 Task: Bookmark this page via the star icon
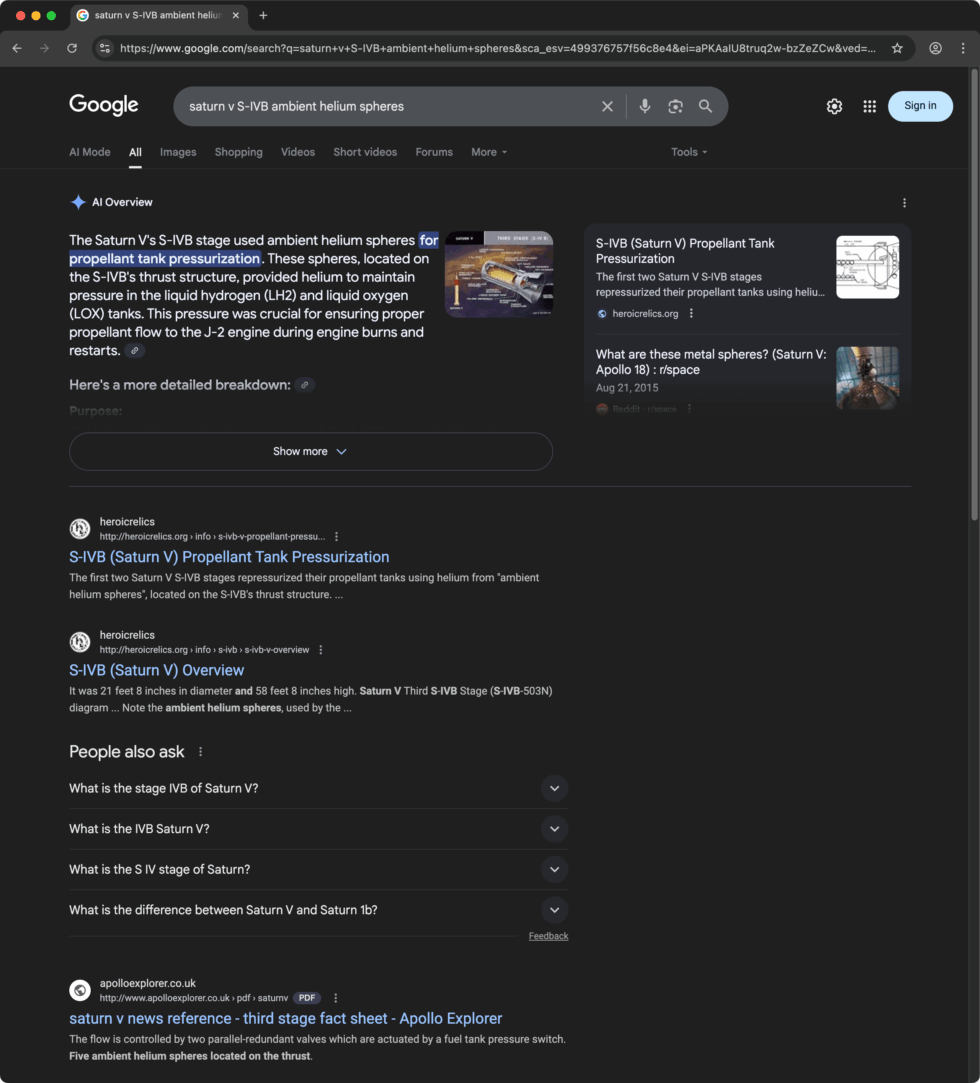(x=899, y=48)
